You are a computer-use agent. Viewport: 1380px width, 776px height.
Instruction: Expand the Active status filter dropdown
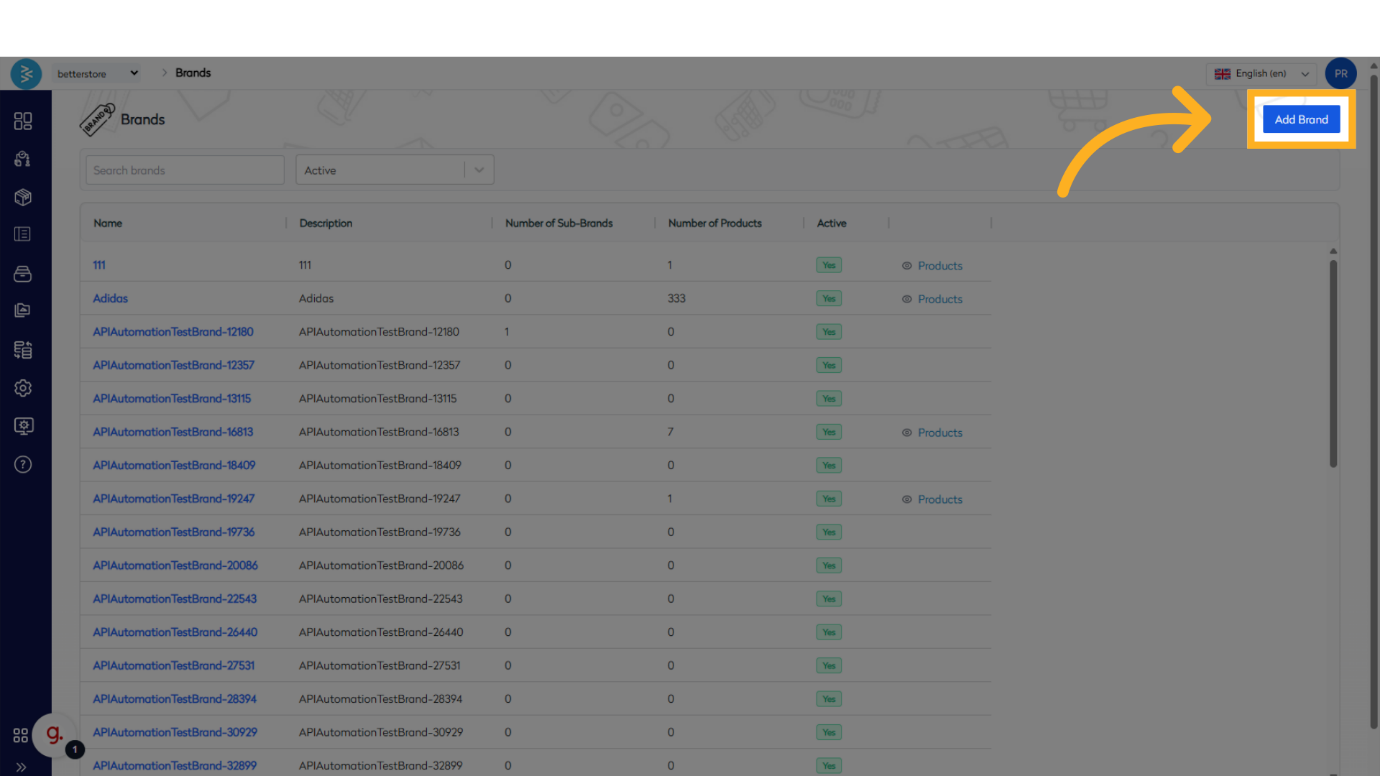point(479,170)
